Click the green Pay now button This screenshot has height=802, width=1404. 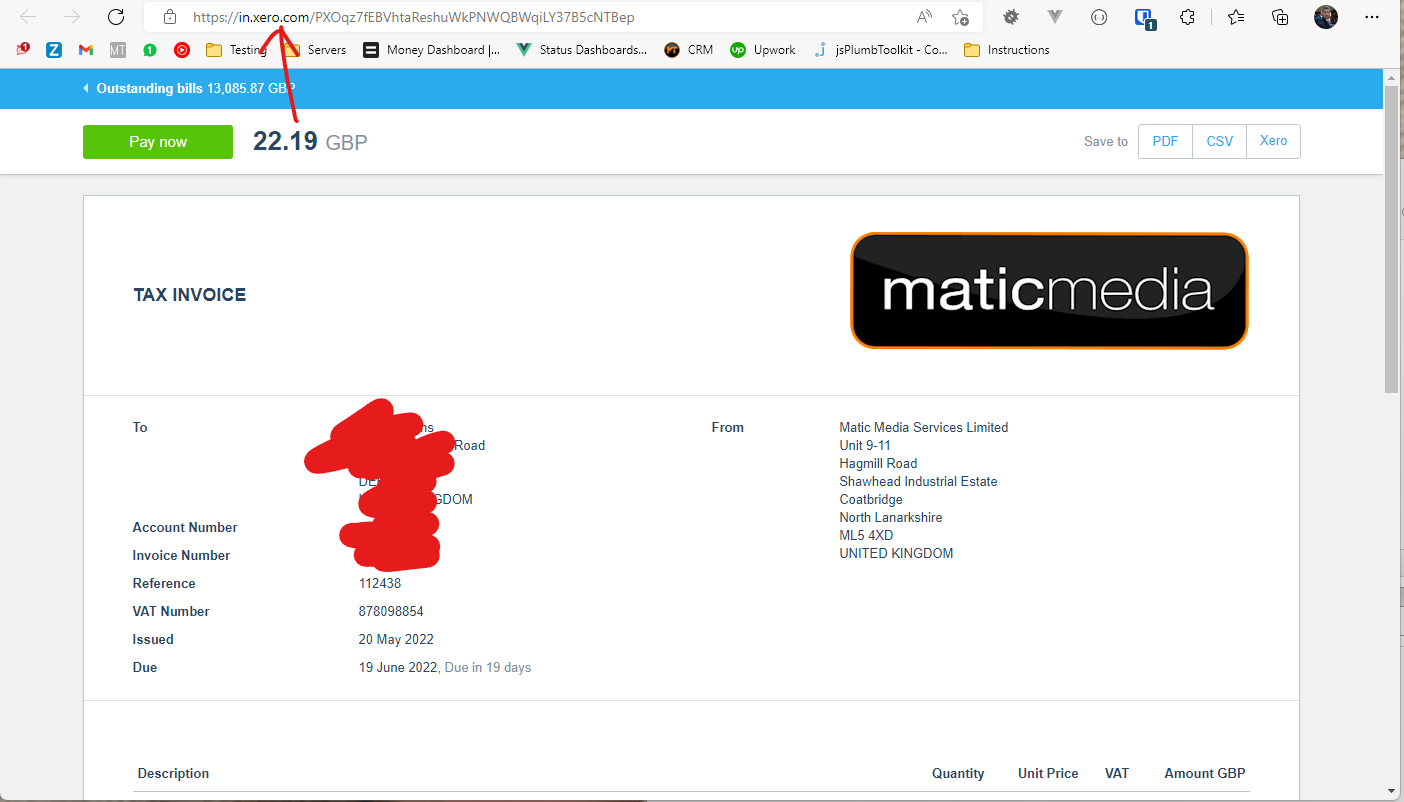(158, 142)
